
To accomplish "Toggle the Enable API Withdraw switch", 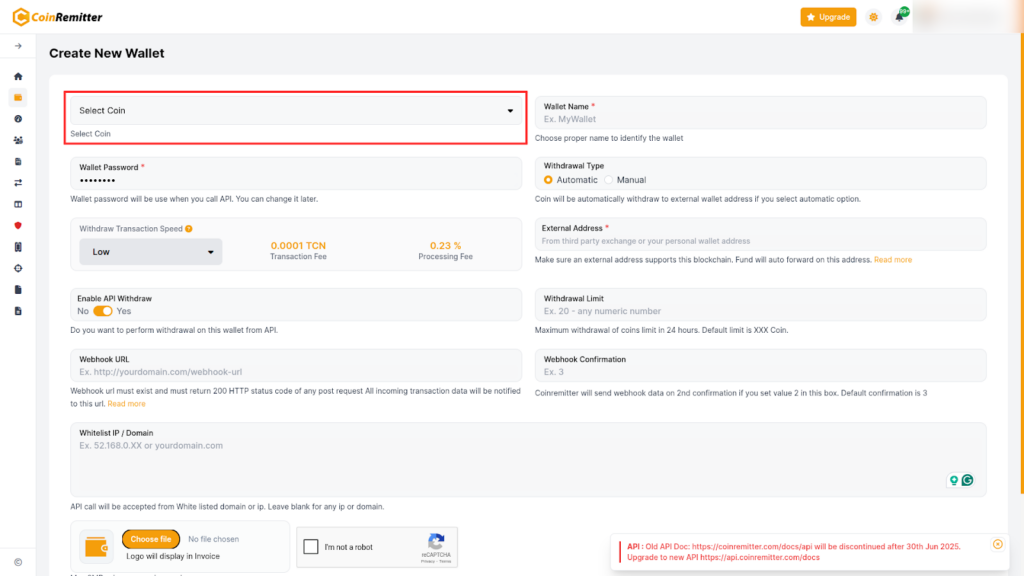I will [103, 311].
